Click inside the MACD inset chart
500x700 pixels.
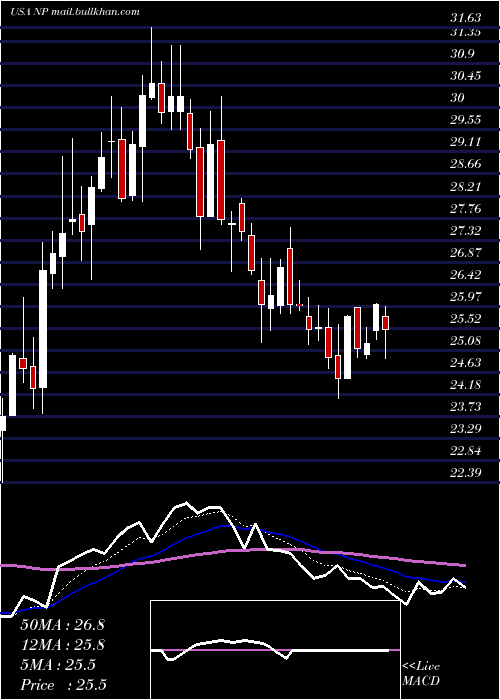pos(275,650)
